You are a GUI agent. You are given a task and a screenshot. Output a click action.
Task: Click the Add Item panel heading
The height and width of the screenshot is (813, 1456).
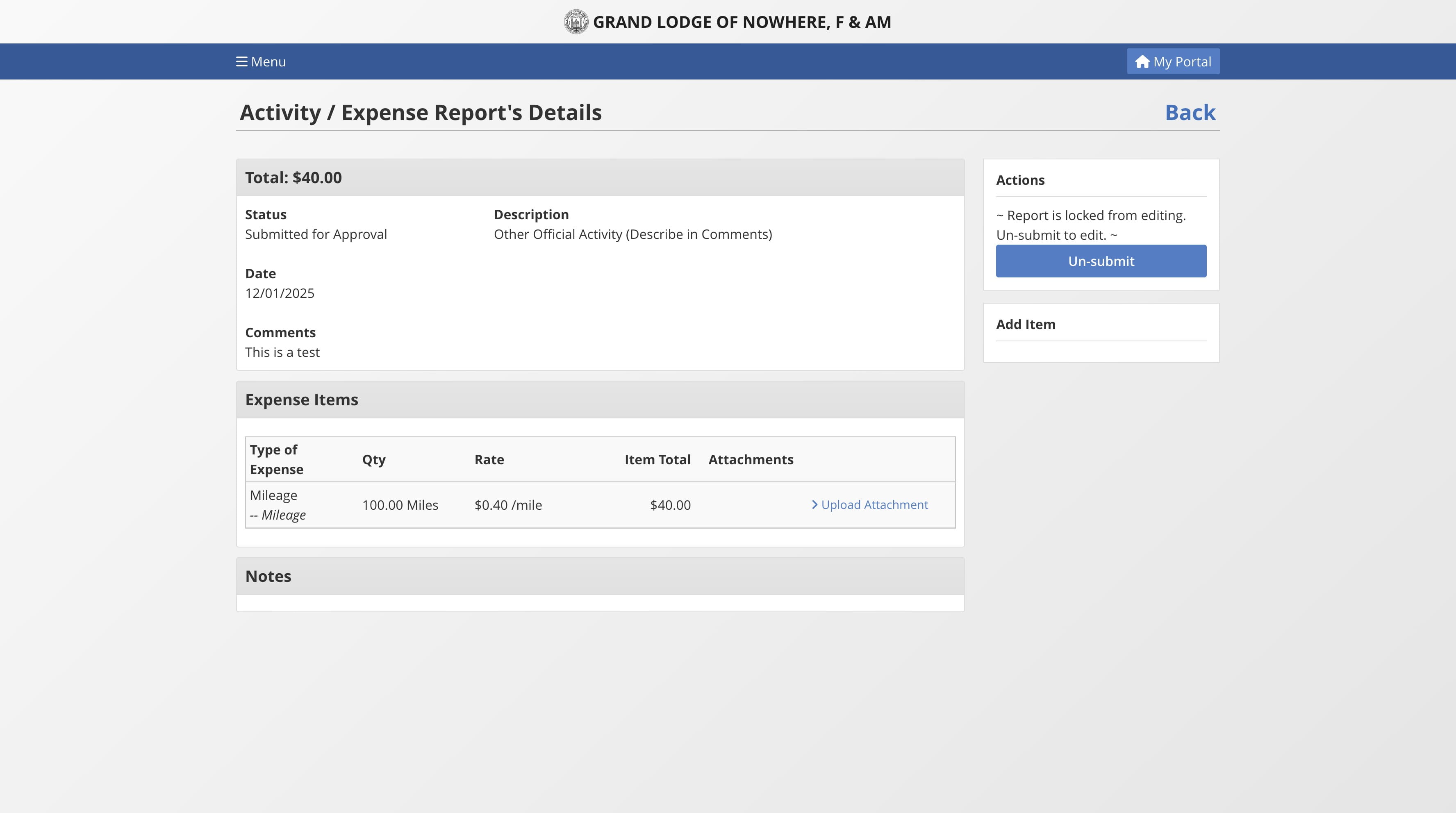click(x=1026, y=324)
